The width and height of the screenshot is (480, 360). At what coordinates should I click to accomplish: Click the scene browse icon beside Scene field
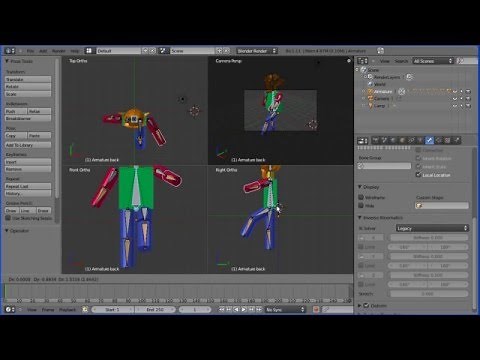coord(163,51)
